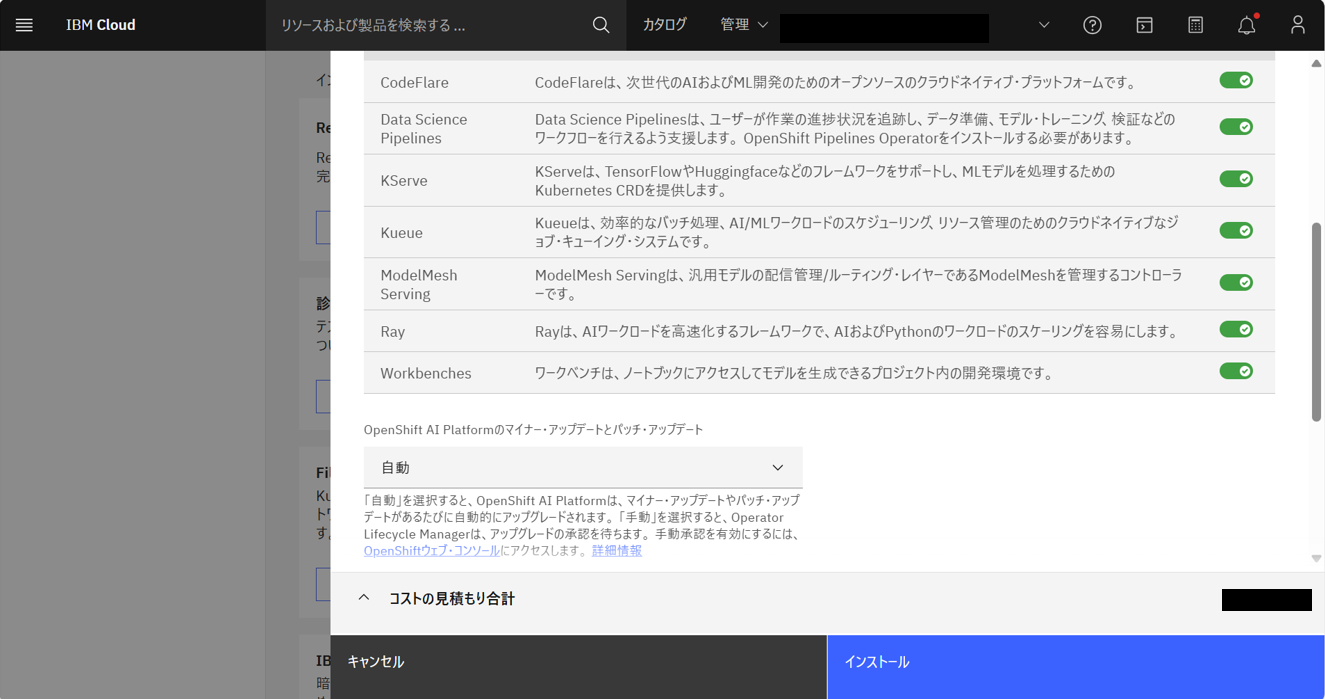This screenshot has width=1325, height=699.
Task: Click the Workbenches description text
Action: click(794, 374)
